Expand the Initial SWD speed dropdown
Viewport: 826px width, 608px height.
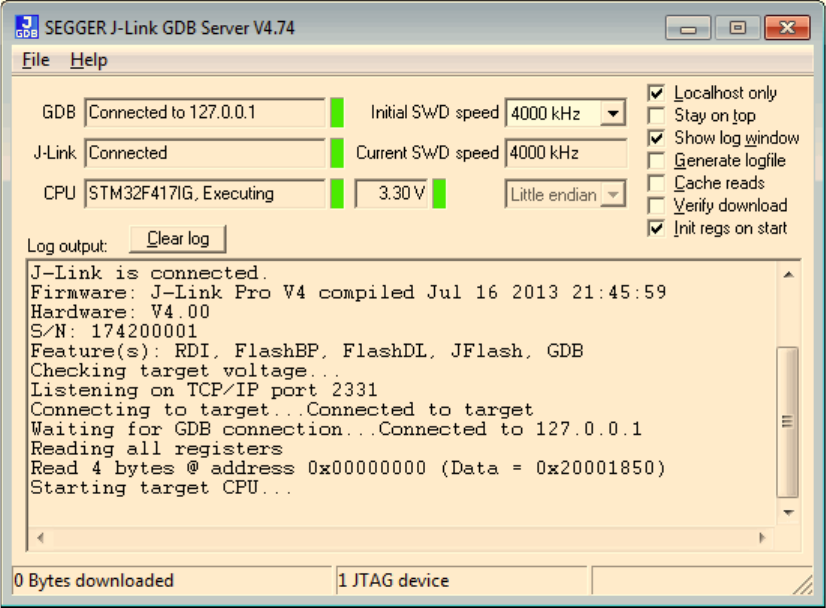(x=613, y=113)
